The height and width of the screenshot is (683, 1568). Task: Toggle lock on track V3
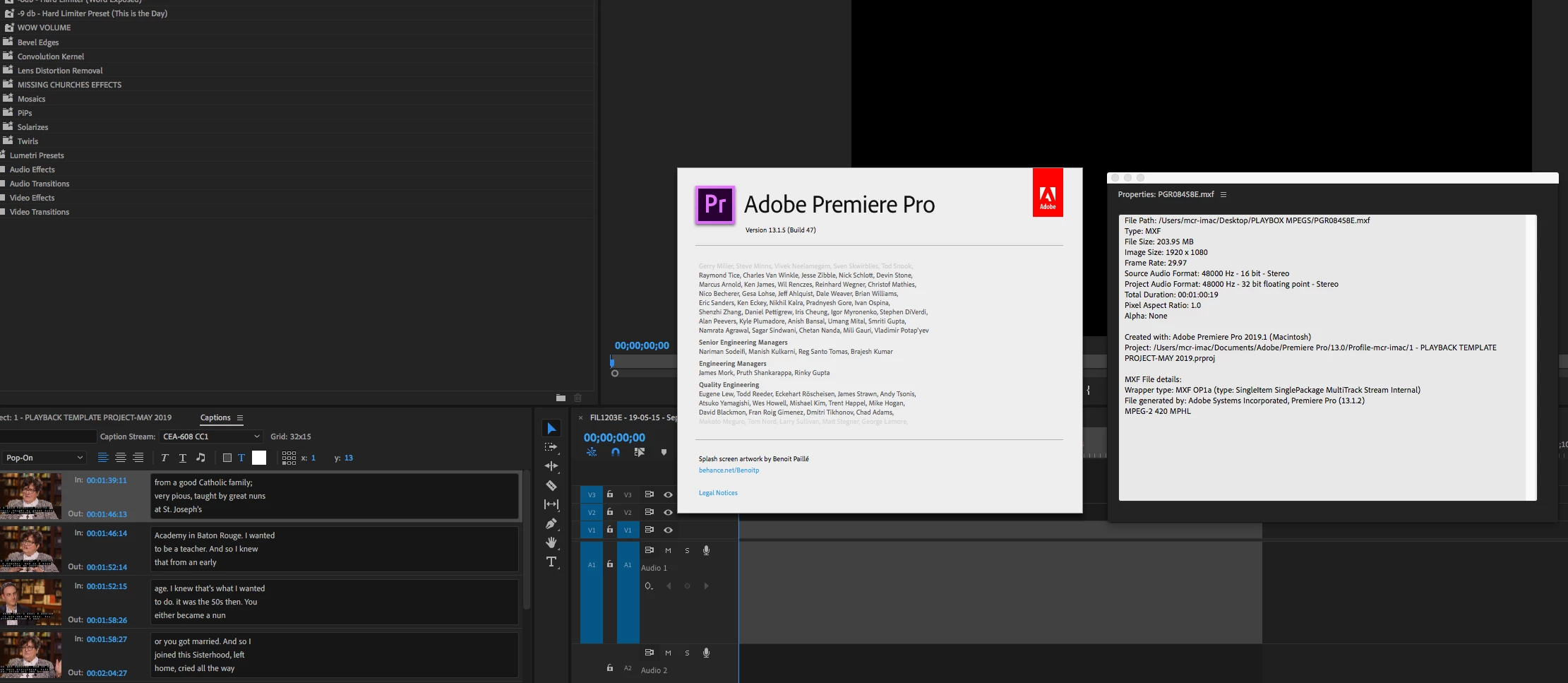[610, 494]
